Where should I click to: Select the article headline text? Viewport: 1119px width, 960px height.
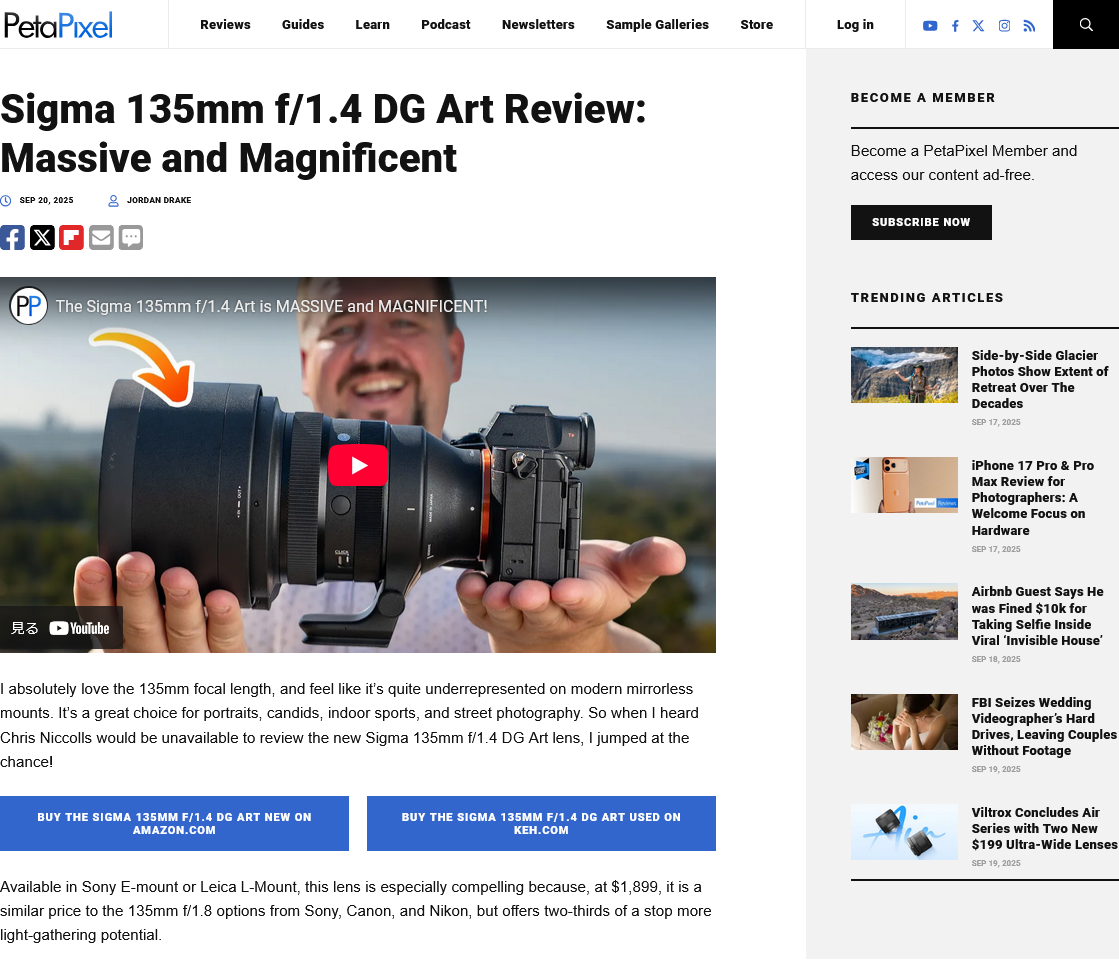(323, 133)
